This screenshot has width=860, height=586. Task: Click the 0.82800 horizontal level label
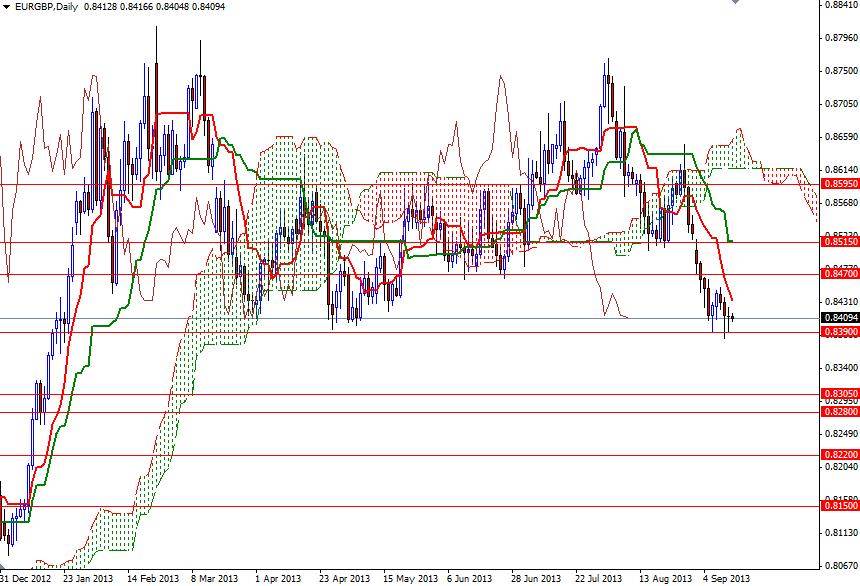click(x=840, y=412)
